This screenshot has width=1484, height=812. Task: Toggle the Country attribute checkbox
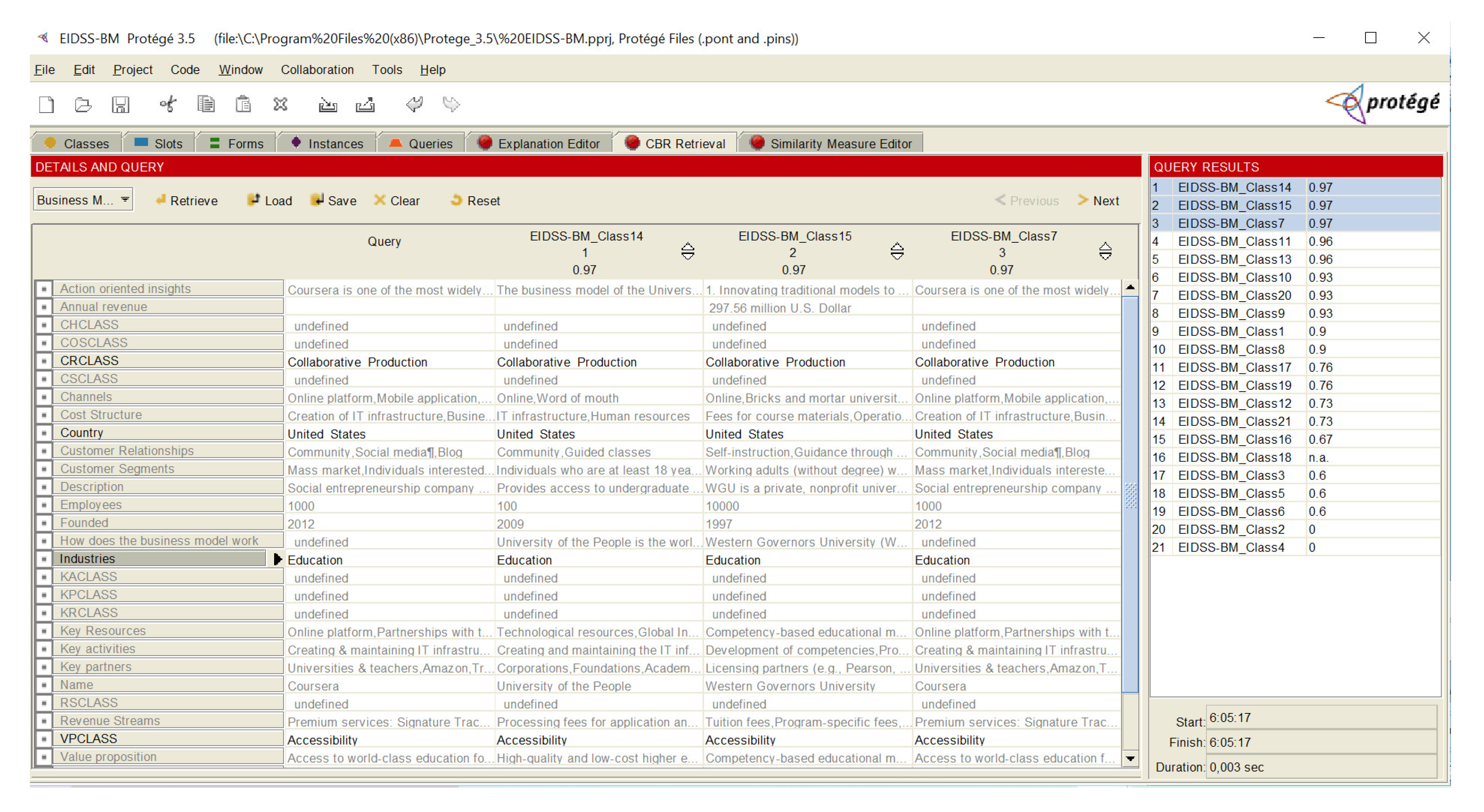[44, 433]
